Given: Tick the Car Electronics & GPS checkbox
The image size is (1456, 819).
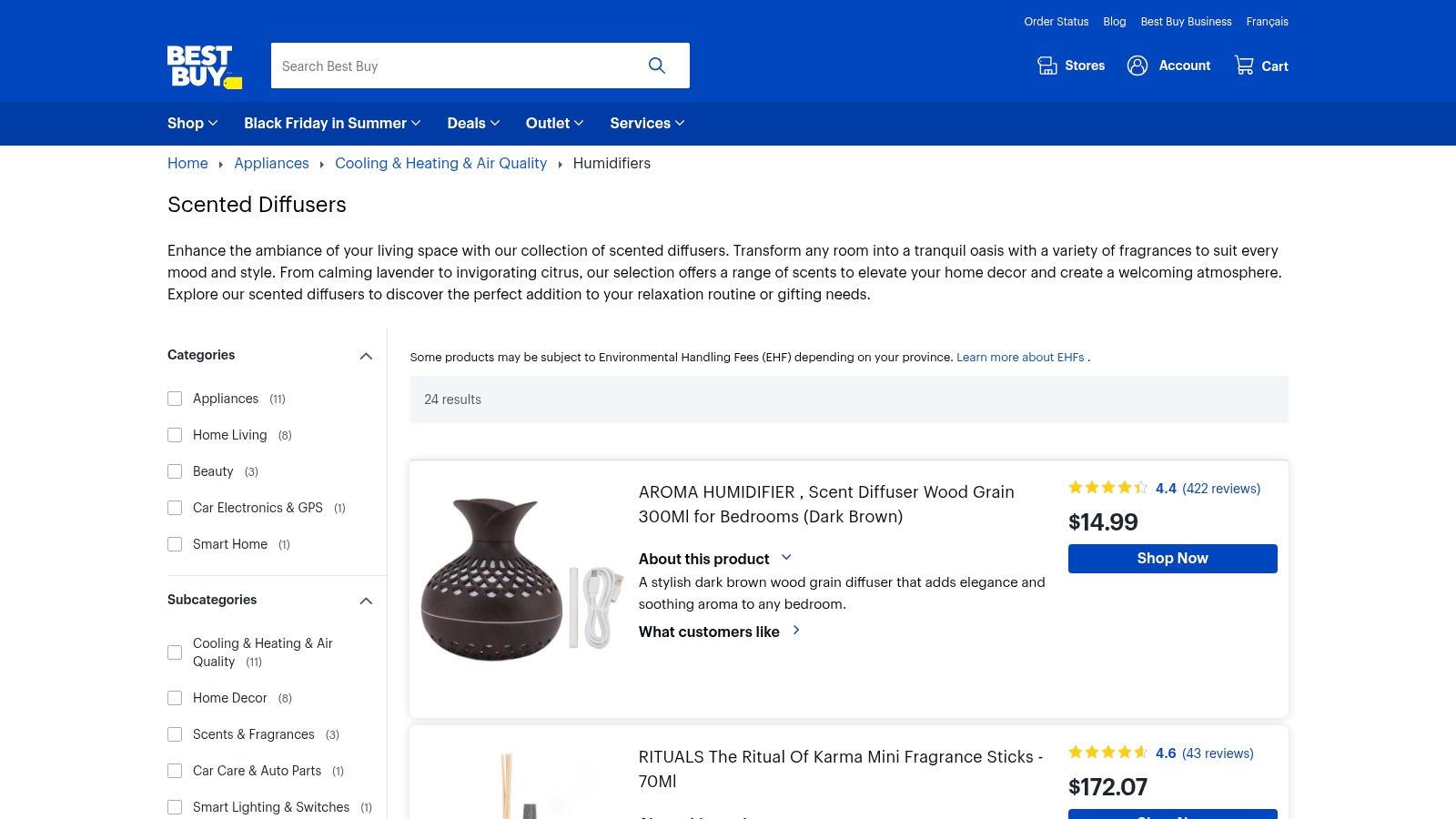Looking at the screenshot, I should (175, 508).
